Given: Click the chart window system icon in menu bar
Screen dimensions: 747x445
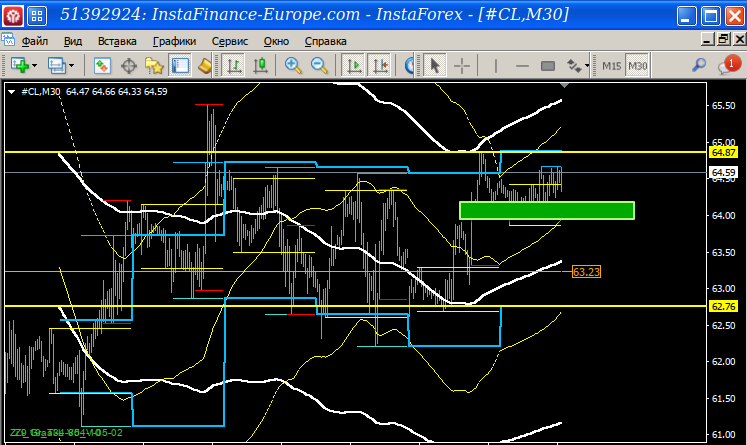Looking at the screenshot, I should point(8,40).
